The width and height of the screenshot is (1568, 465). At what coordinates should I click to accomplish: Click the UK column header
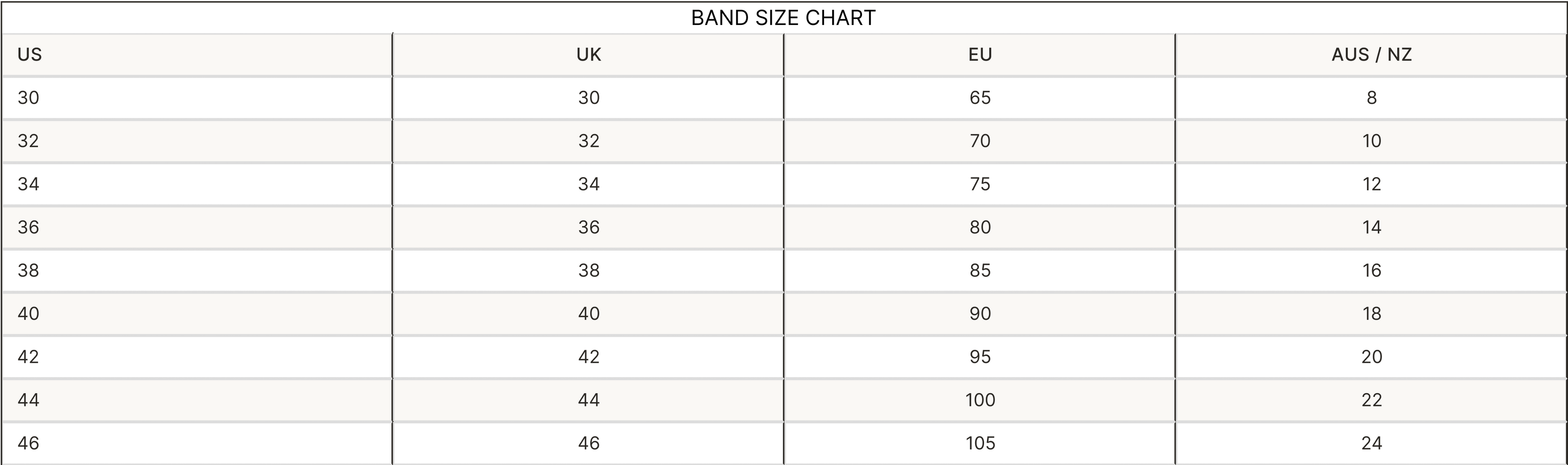coord(588,55)
